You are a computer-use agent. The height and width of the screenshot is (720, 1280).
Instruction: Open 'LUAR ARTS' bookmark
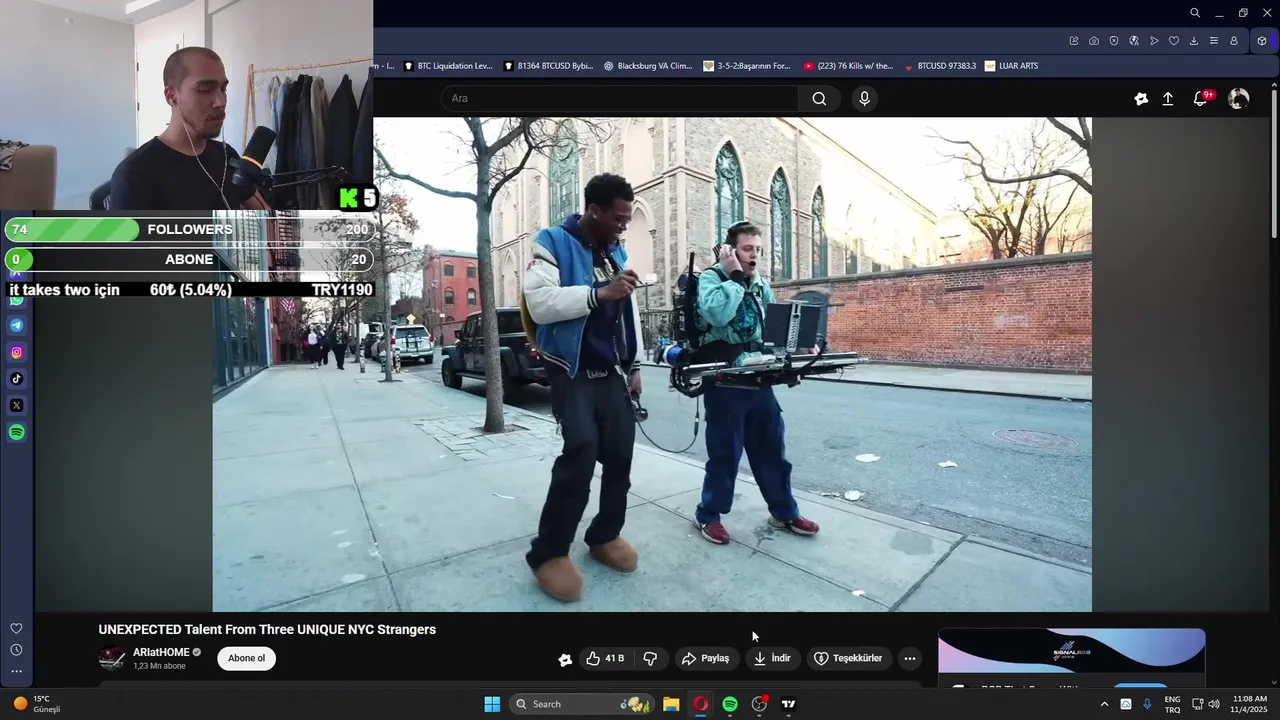(1012, 66)
